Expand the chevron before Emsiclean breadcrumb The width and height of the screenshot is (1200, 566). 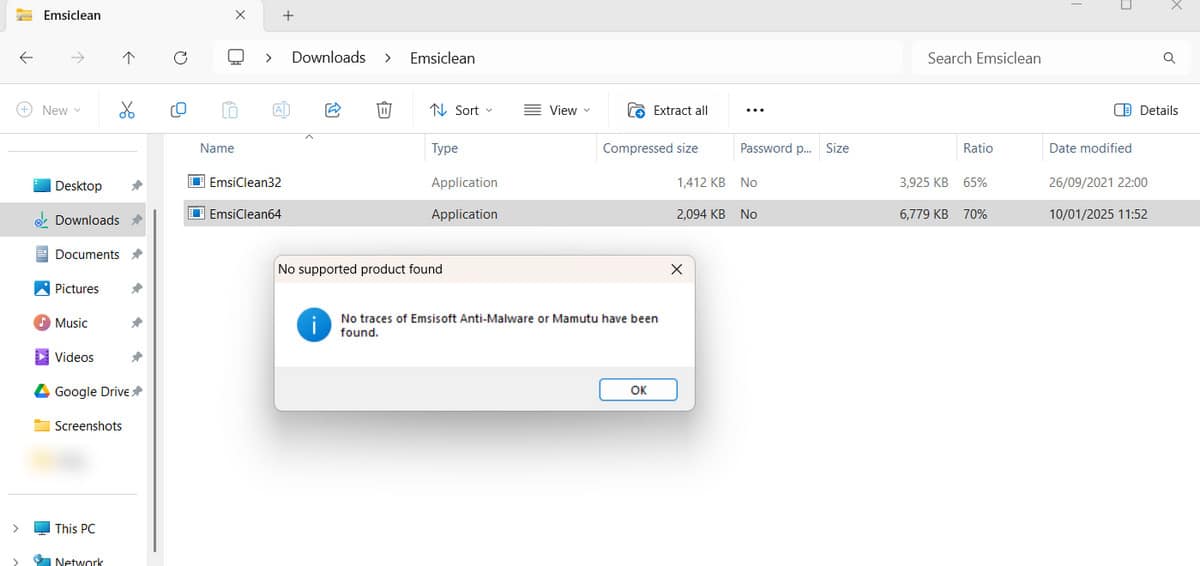tap(388, 58)
